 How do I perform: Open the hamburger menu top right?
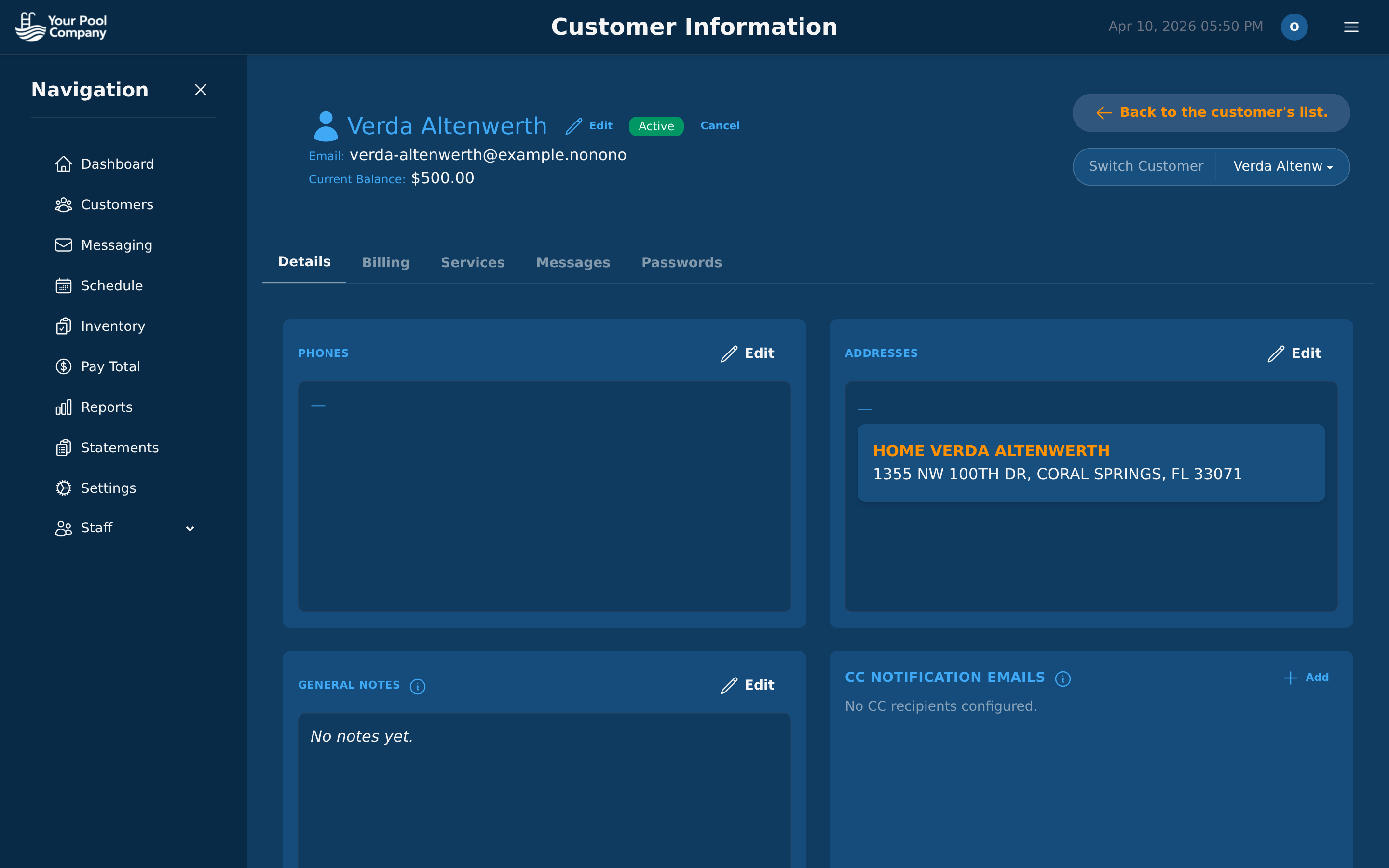coord(1351,27)
